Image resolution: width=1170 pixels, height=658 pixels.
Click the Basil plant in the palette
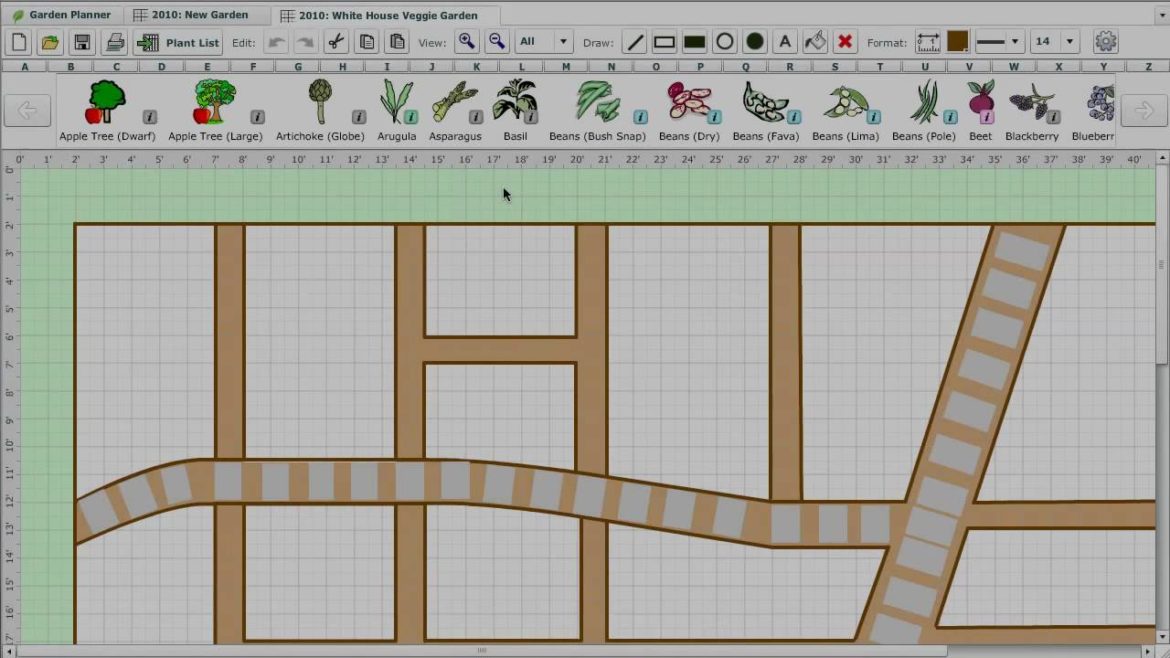(x=515, y=105)
